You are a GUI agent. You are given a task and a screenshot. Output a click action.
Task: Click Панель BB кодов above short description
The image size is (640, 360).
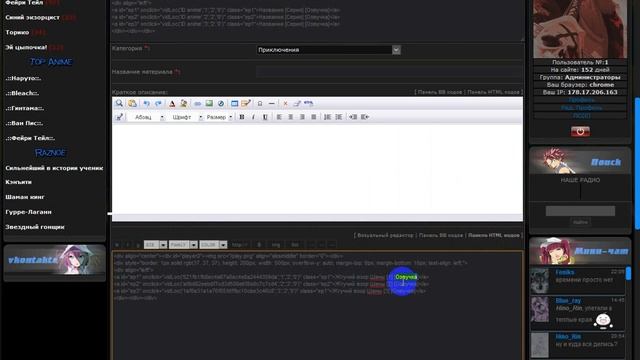point(440,92)
